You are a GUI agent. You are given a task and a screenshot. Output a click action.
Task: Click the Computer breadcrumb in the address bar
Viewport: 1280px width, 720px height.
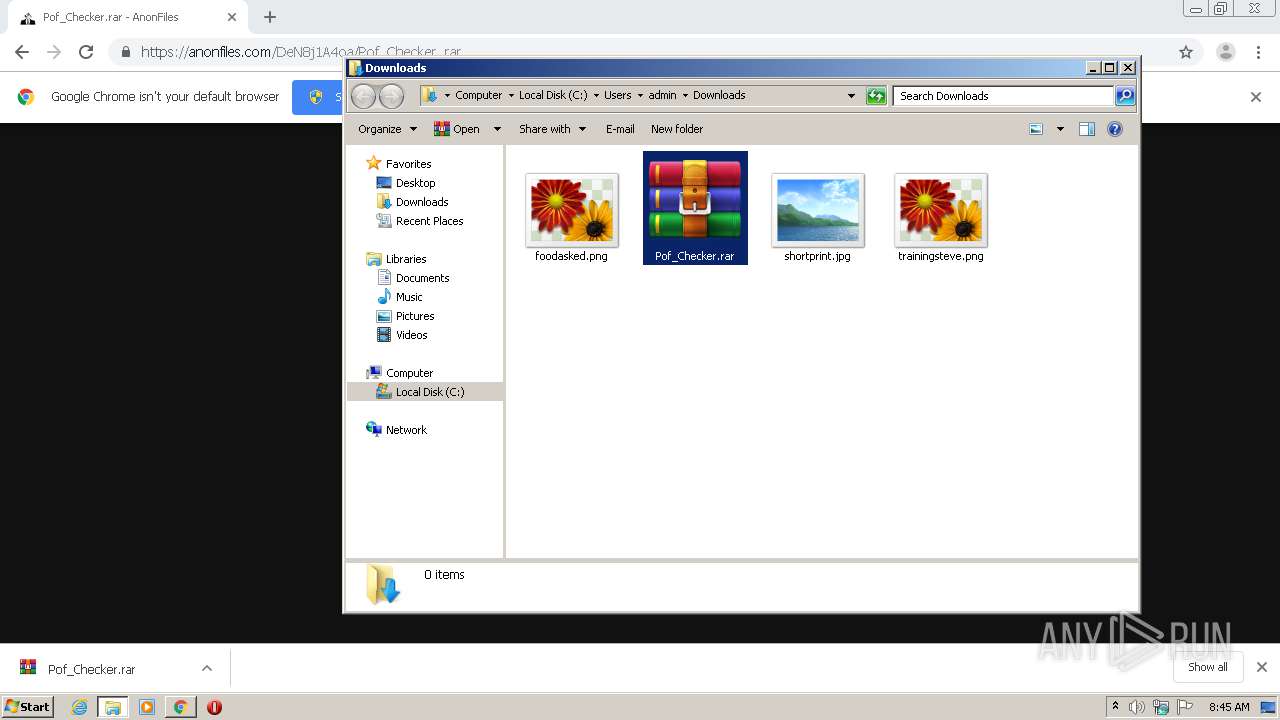[x=478, y=96]
